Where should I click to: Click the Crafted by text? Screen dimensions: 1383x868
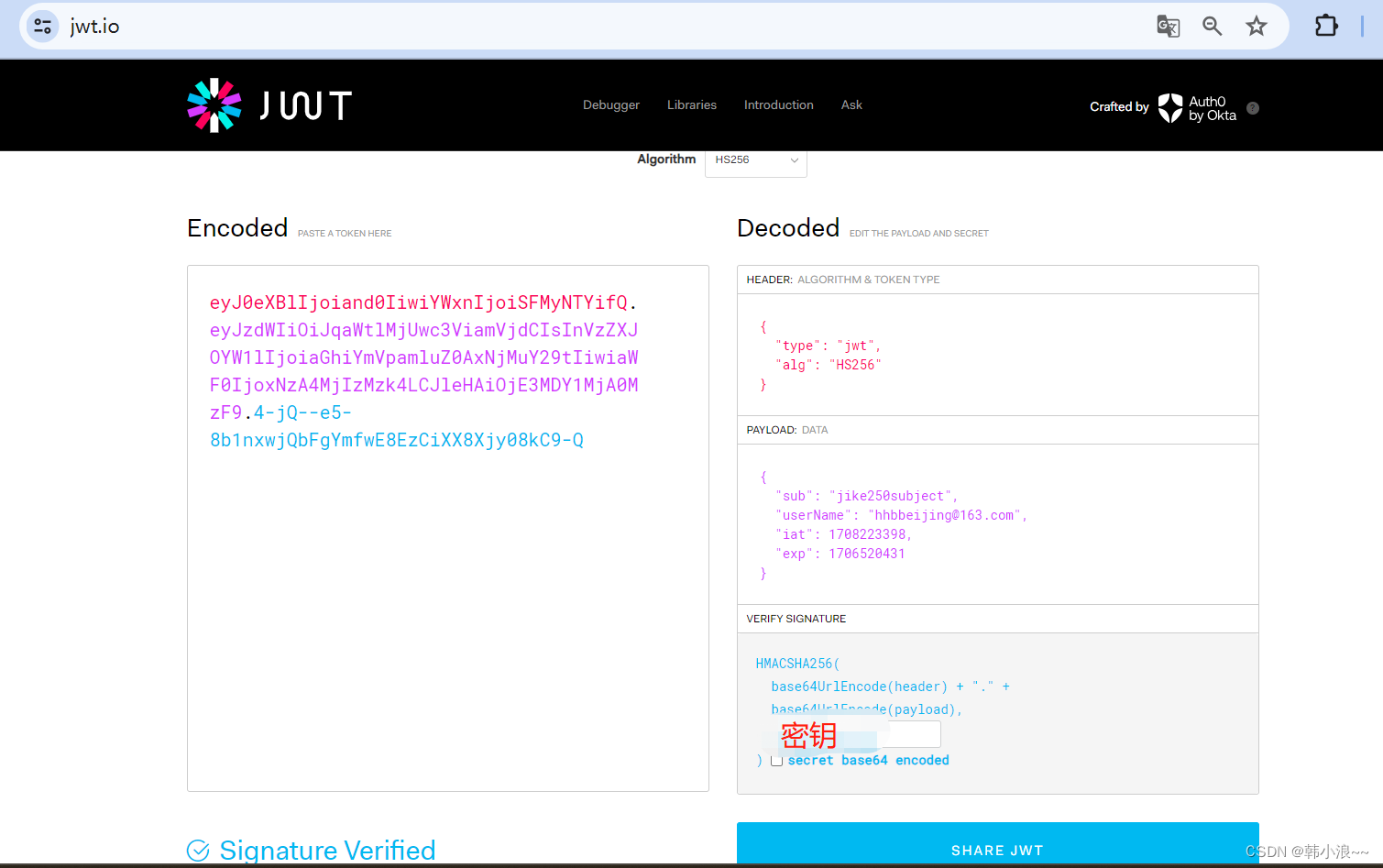[x=1119, y=107]
